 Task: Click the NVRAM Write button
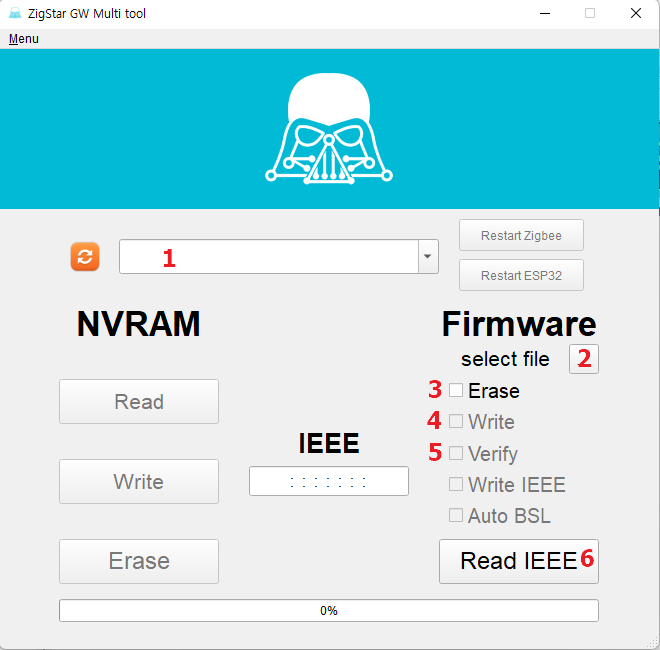[139, 481]
